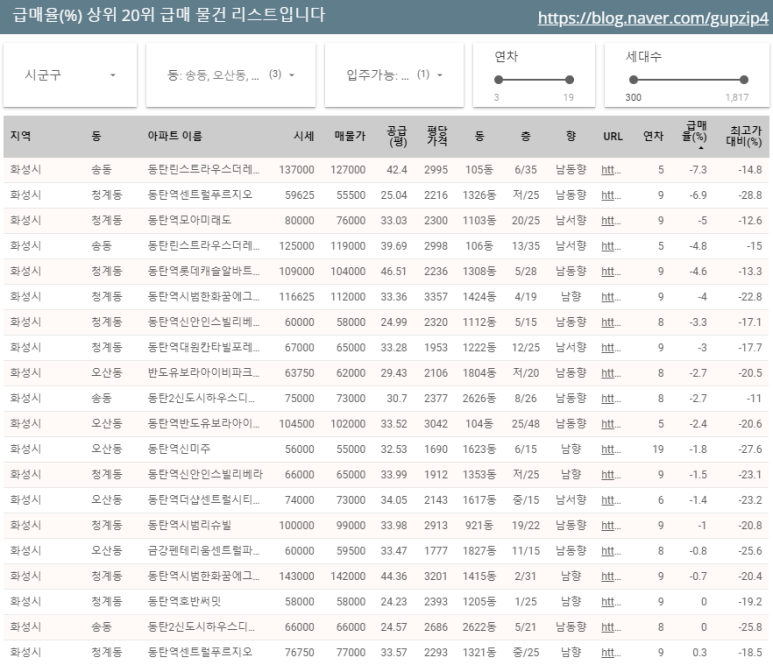Click the 급매율 value -7.3

(x=698, y=170)
